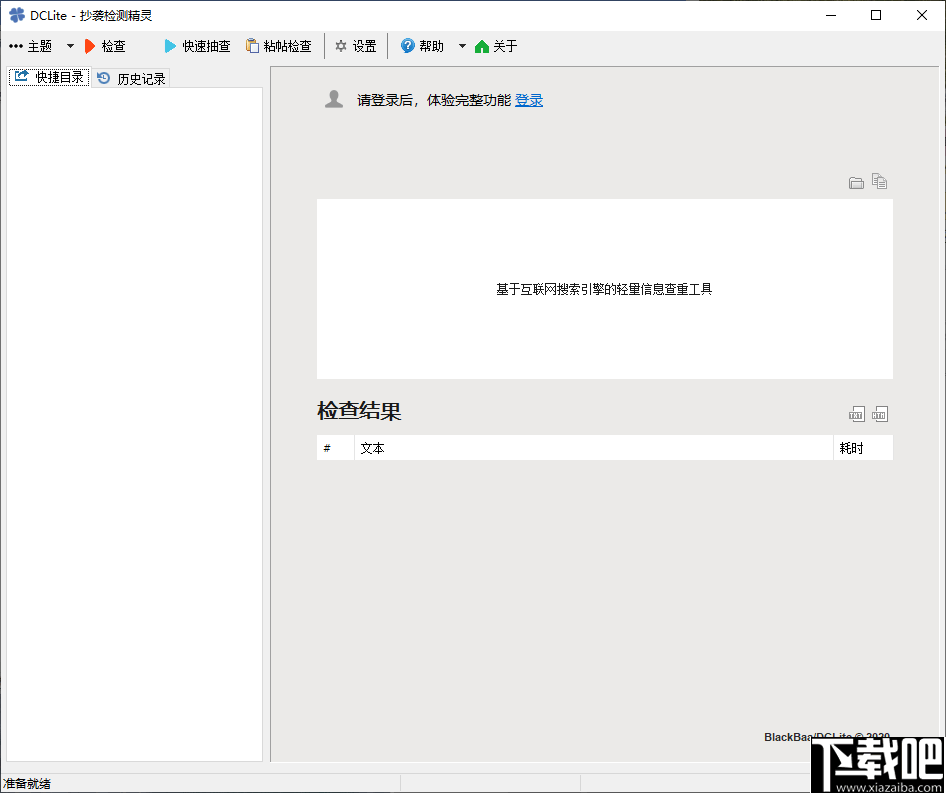Click the 登录 login link
946x793 pixels.
[528, 100]
